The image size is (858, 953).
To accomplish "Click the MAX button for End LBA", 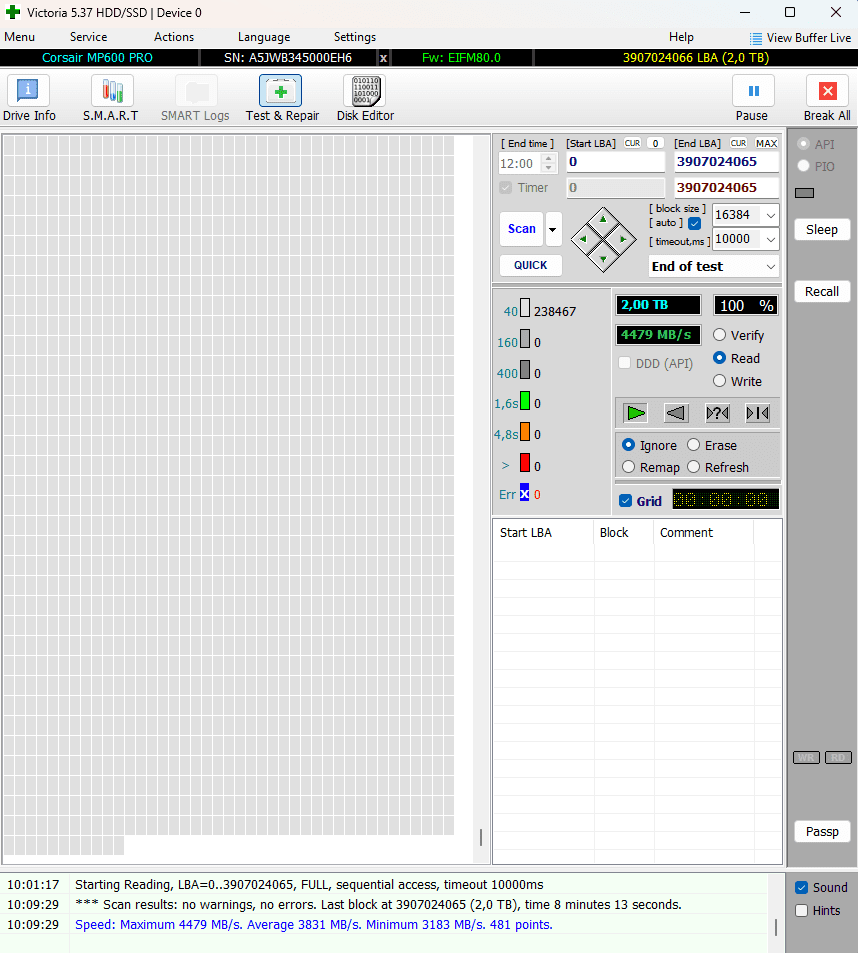I will pyautogui.click(x=766, y=143).
